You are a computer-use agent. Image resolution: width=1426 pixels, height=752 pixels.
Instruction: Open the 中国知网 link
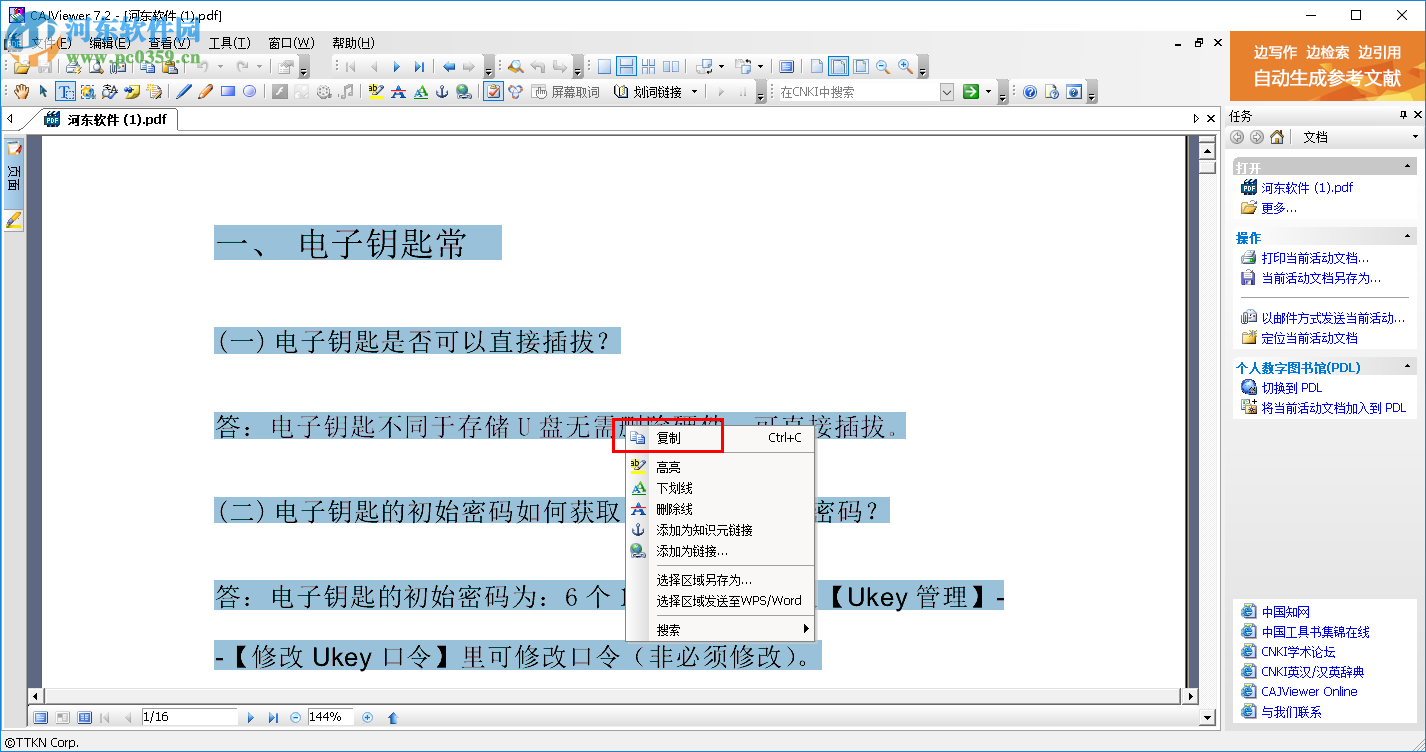(x=1285, y=612)
